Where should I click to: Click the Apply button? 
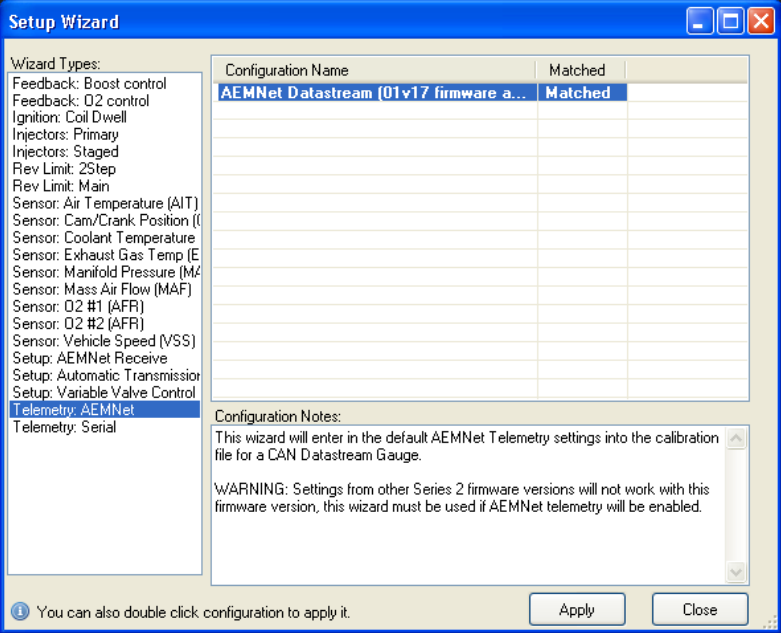coord(577,609)
